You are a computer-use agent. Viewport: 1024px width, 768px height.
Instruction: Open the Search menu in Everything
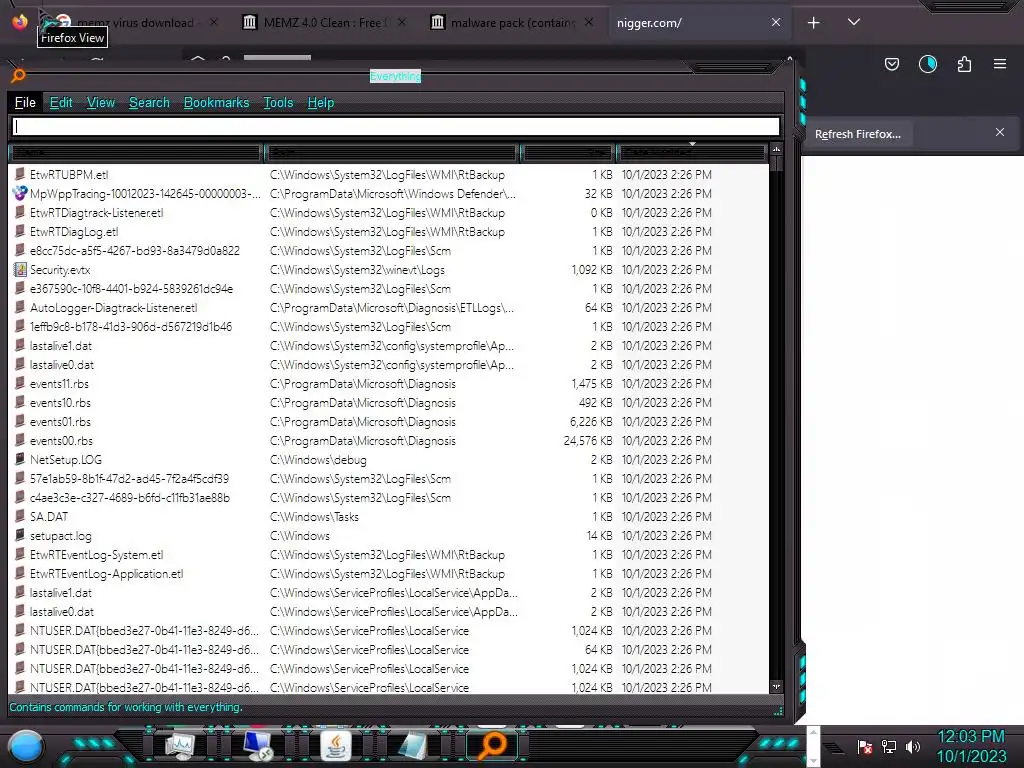(x=149, y=103)
